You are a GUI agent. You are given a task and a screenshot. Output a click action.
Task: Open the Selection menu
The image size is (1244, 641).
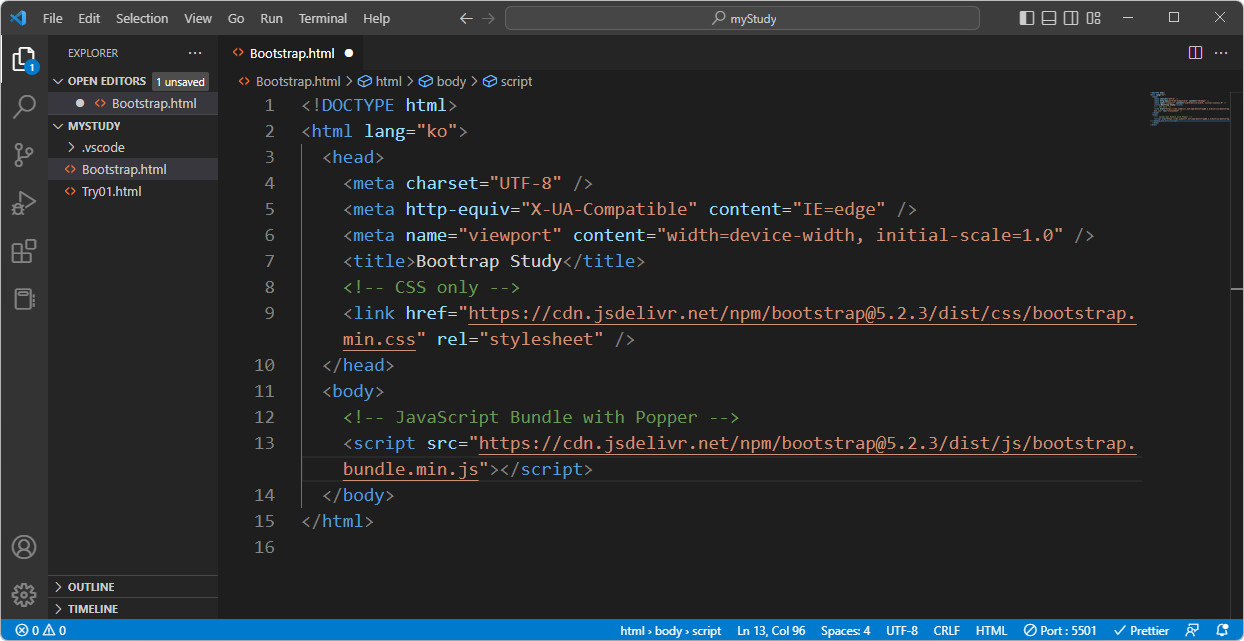click(x=142, y=18)
